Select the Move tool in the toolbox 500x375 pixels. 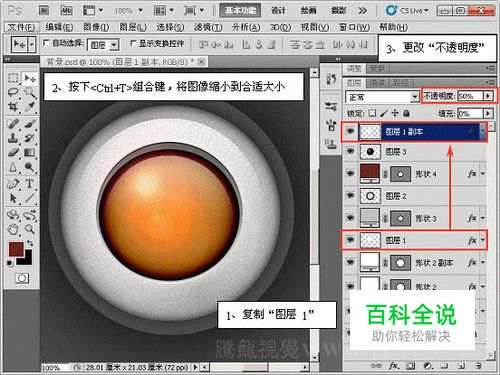(x=30, y=78)
